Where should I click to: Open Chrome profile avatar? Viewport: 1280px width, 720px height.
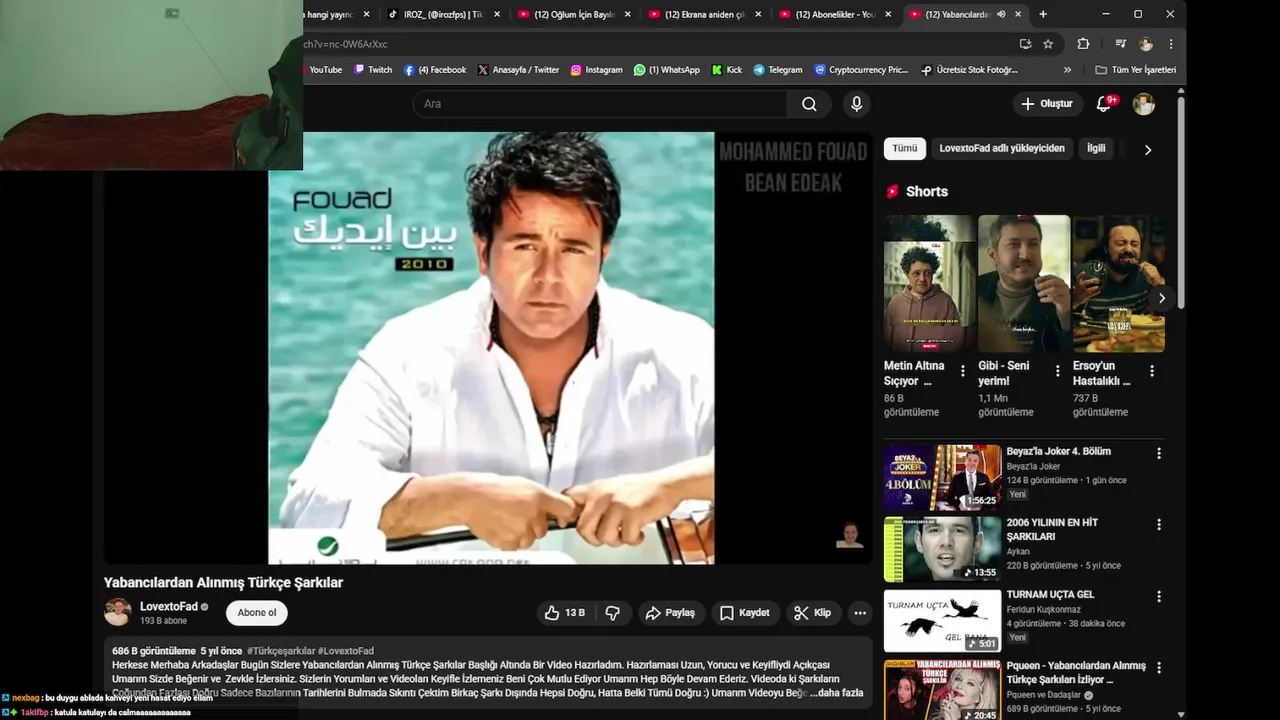click(x=1146, y=44)
